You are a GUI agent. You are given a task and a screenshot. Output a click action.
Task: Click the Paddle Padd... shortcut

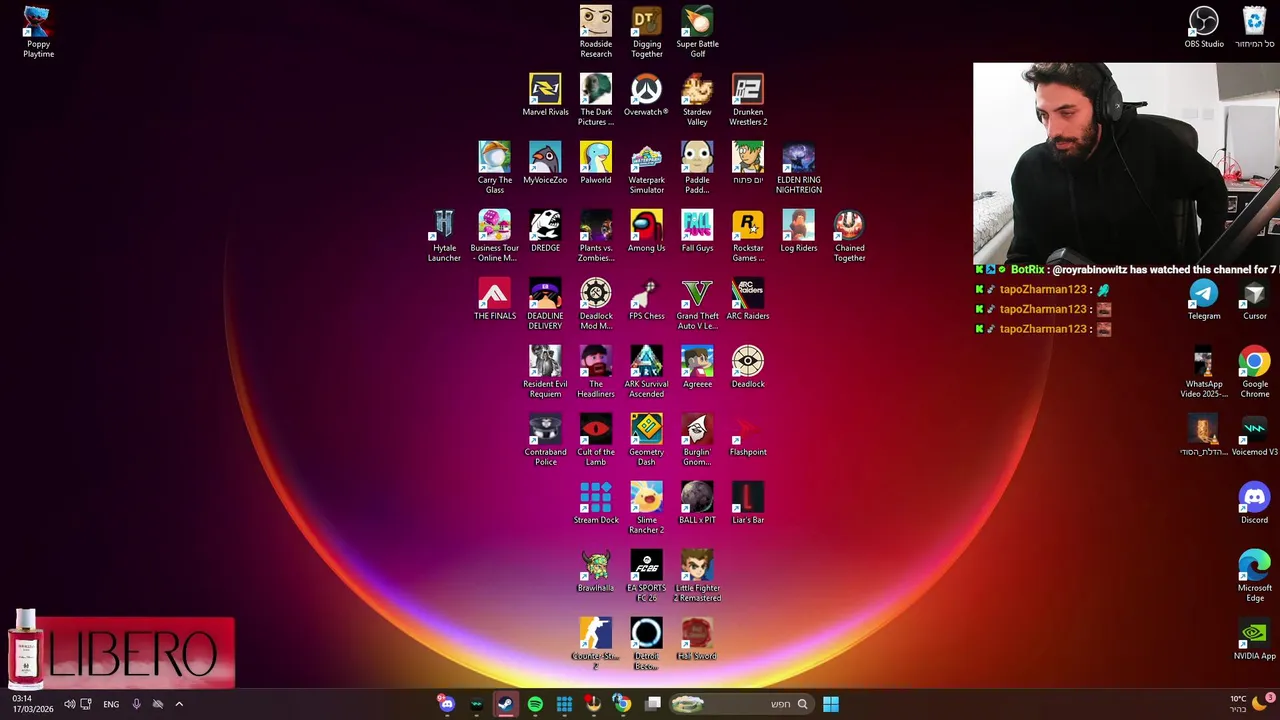coord(698,168)
